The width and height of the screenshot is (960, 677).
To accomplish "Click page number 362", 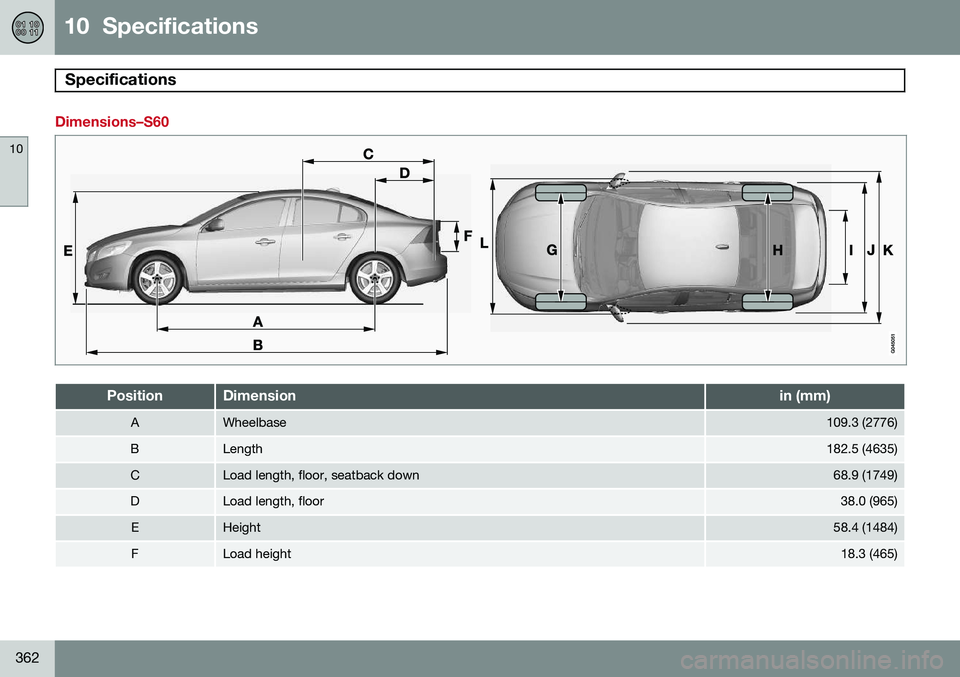I will (27, 658).
